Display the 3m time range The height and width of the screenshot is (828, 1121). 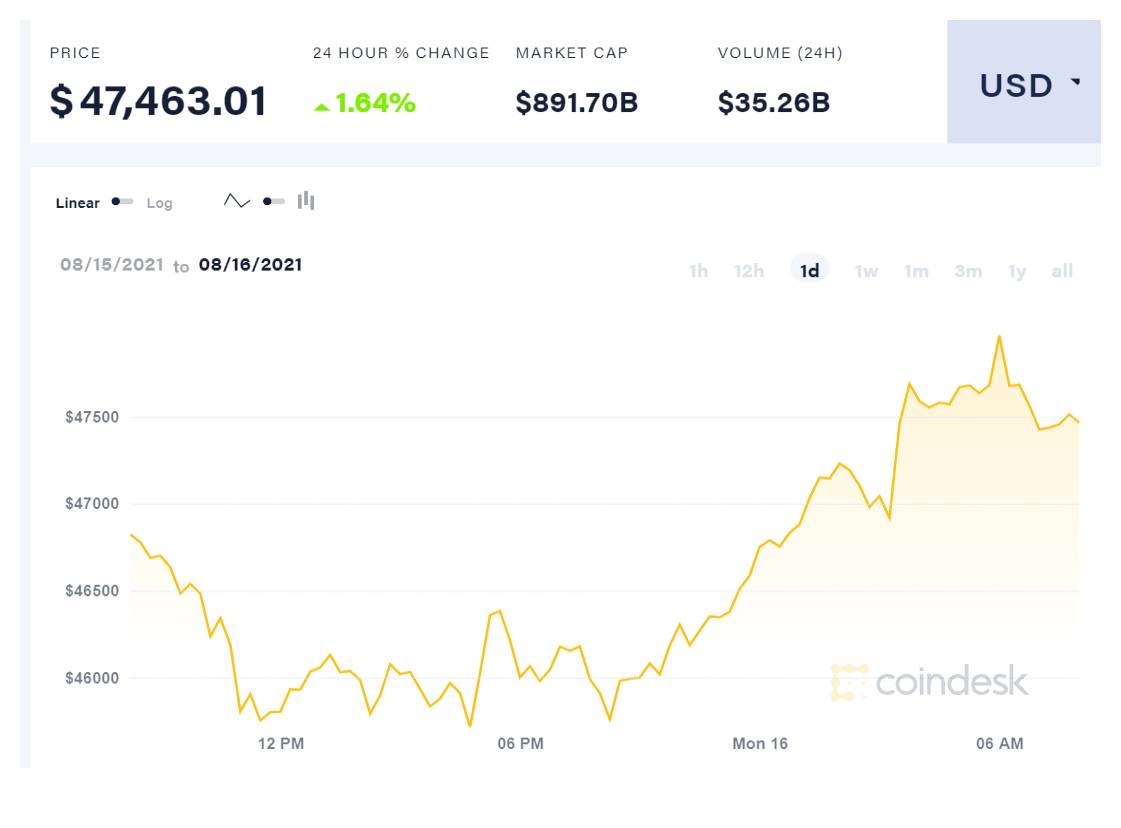(968, 271)
